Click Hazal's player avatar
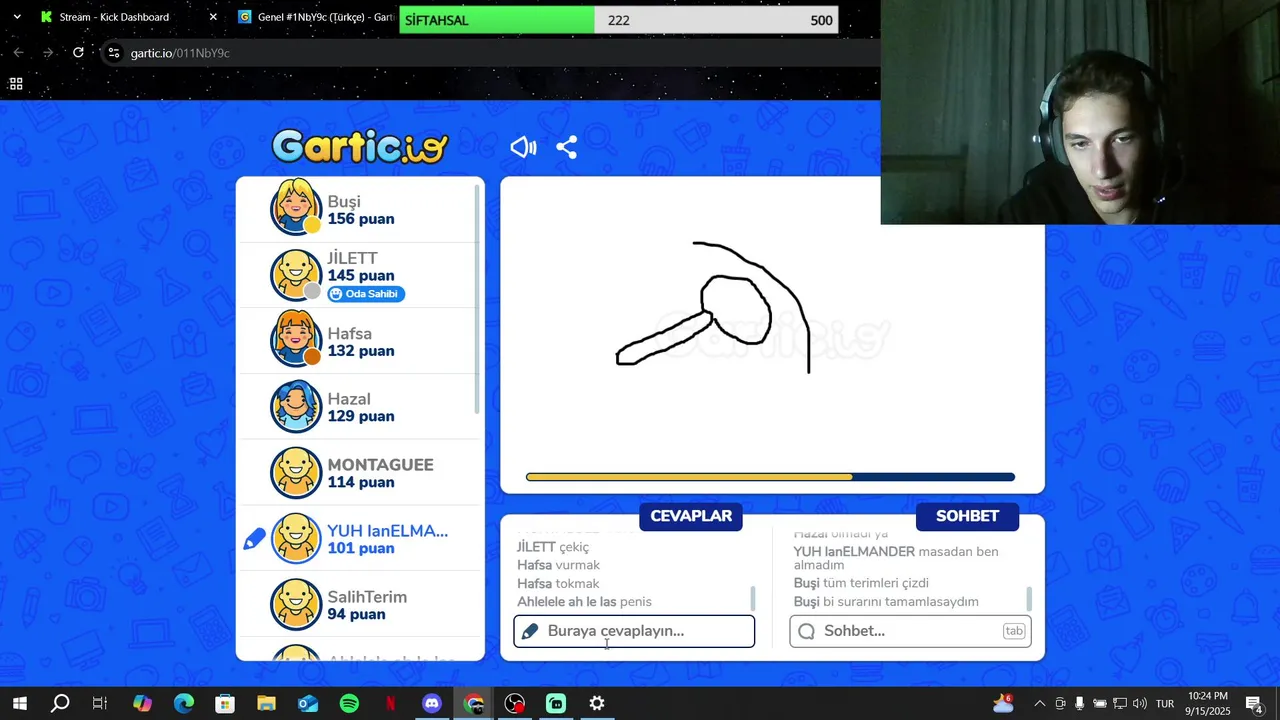The width and height of the screenshot is (1280, 720). [296, 406]
